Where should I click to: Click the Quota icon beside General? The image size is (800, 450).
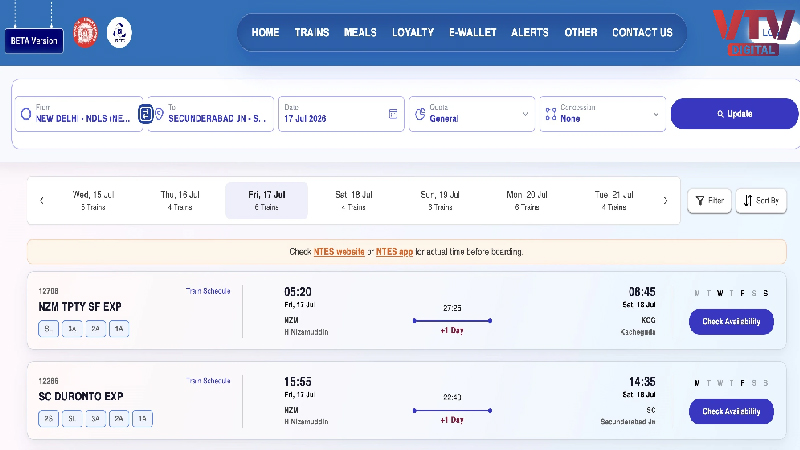click(420, 114)
